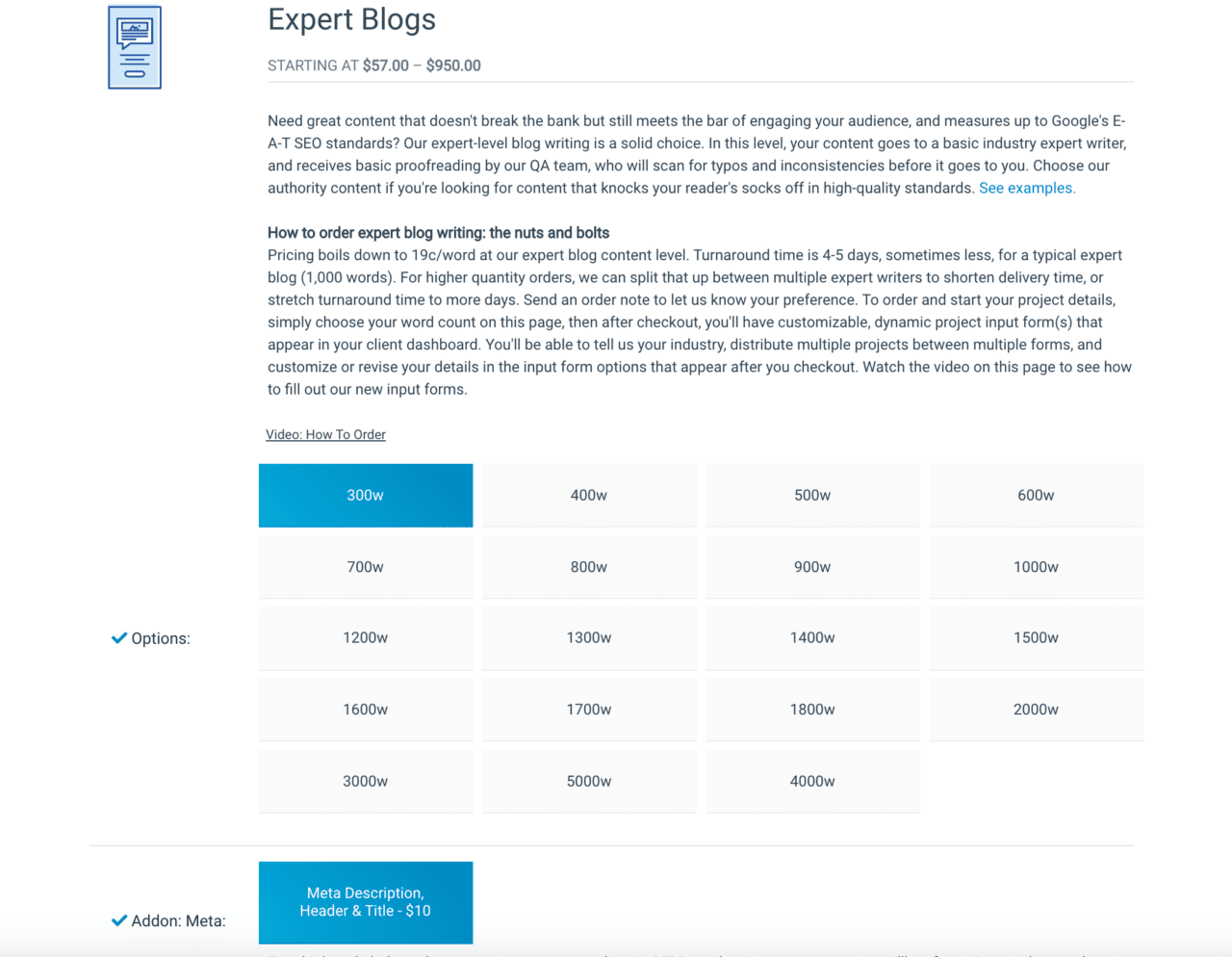
Task: Select the 5000w option
Action: [588, 781]
